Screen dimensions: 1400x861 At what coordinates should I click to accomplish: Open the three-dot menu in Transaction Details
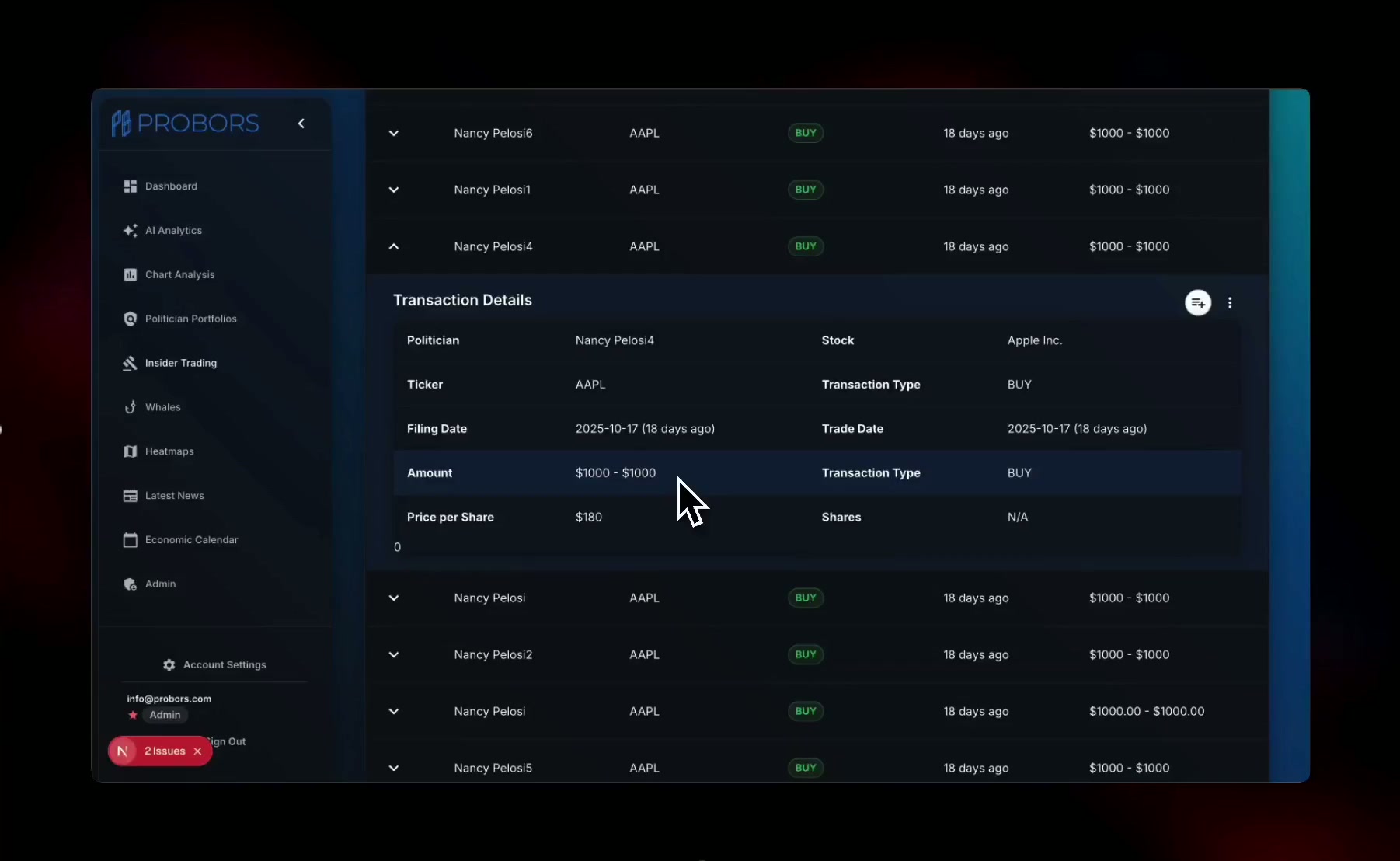pos(1229,303)
